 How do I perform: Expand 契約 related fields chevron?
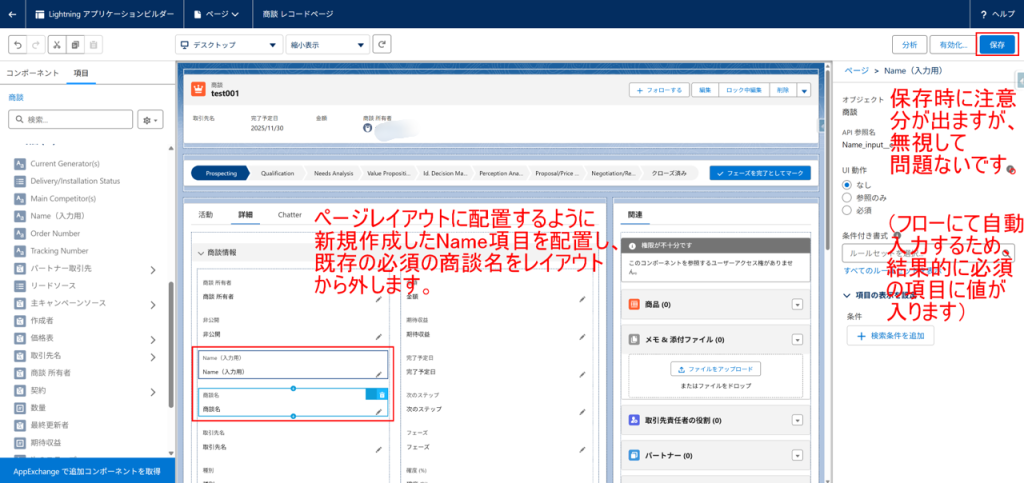153,392
